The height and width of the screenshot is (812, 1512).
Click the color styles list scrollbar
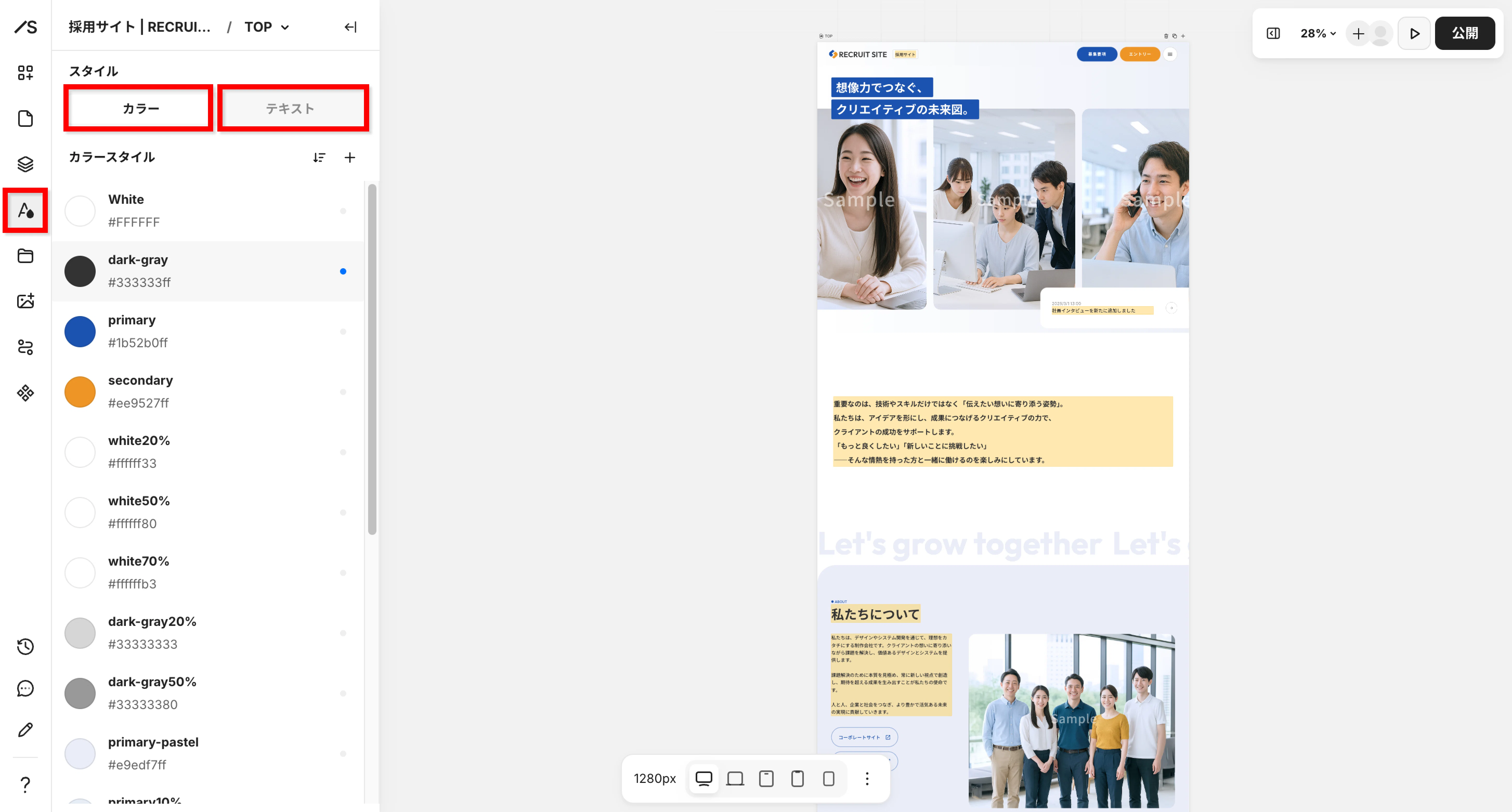[x=372, y=359]
